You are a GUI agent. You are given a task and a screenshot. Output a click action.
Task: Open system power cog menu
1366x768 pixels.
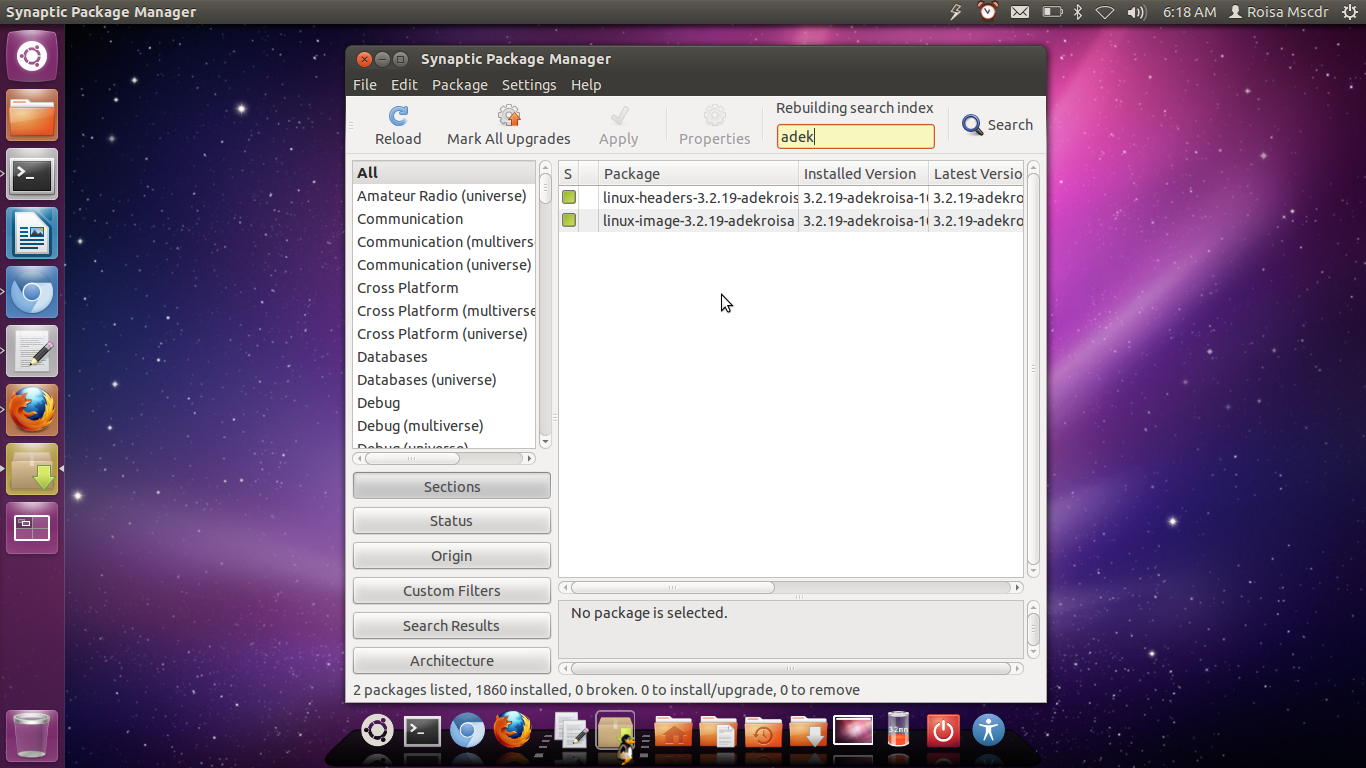pyautogui.click(x=1350, y=12)
